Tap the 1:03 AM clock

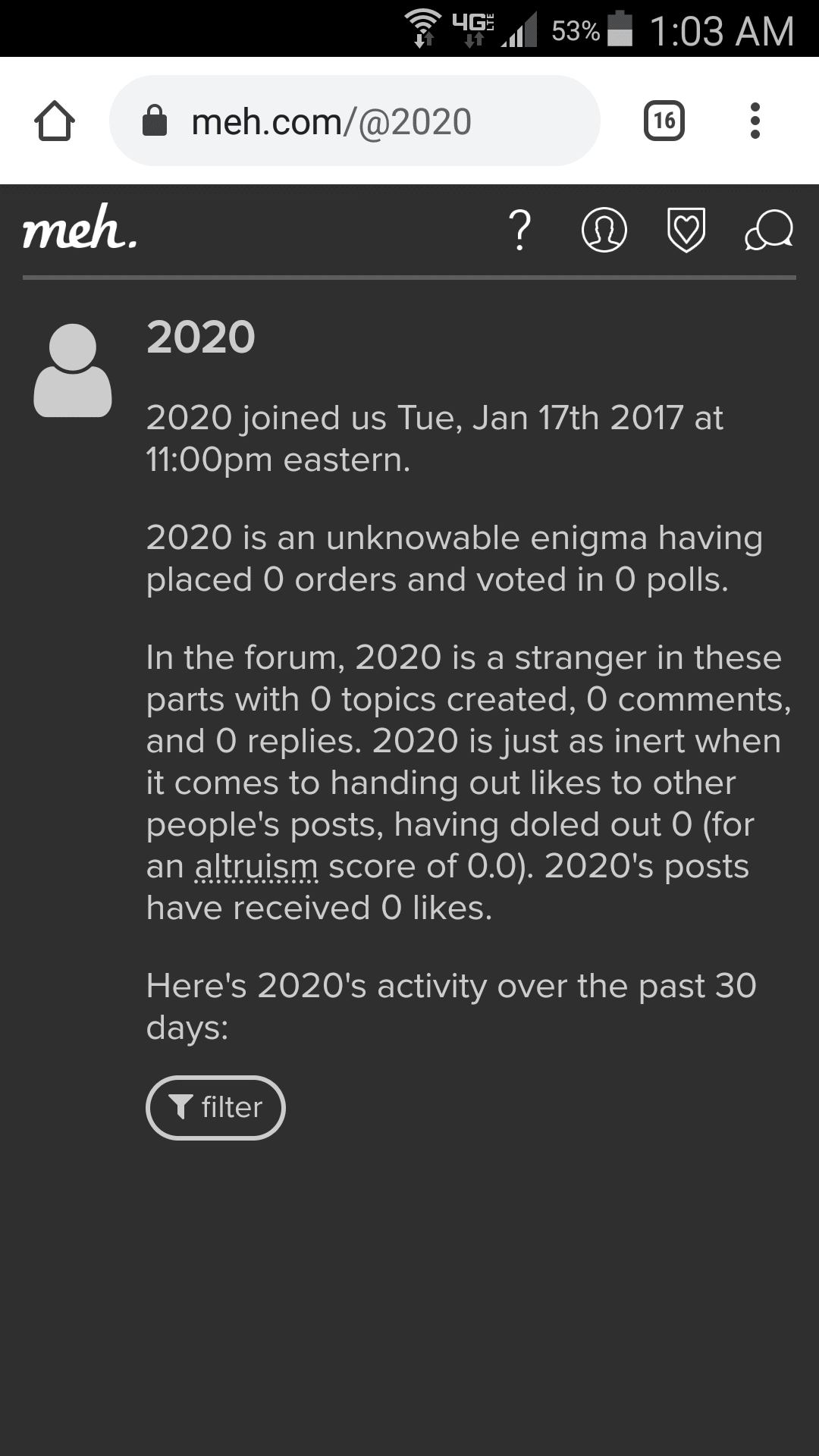[x=721, y=31]
